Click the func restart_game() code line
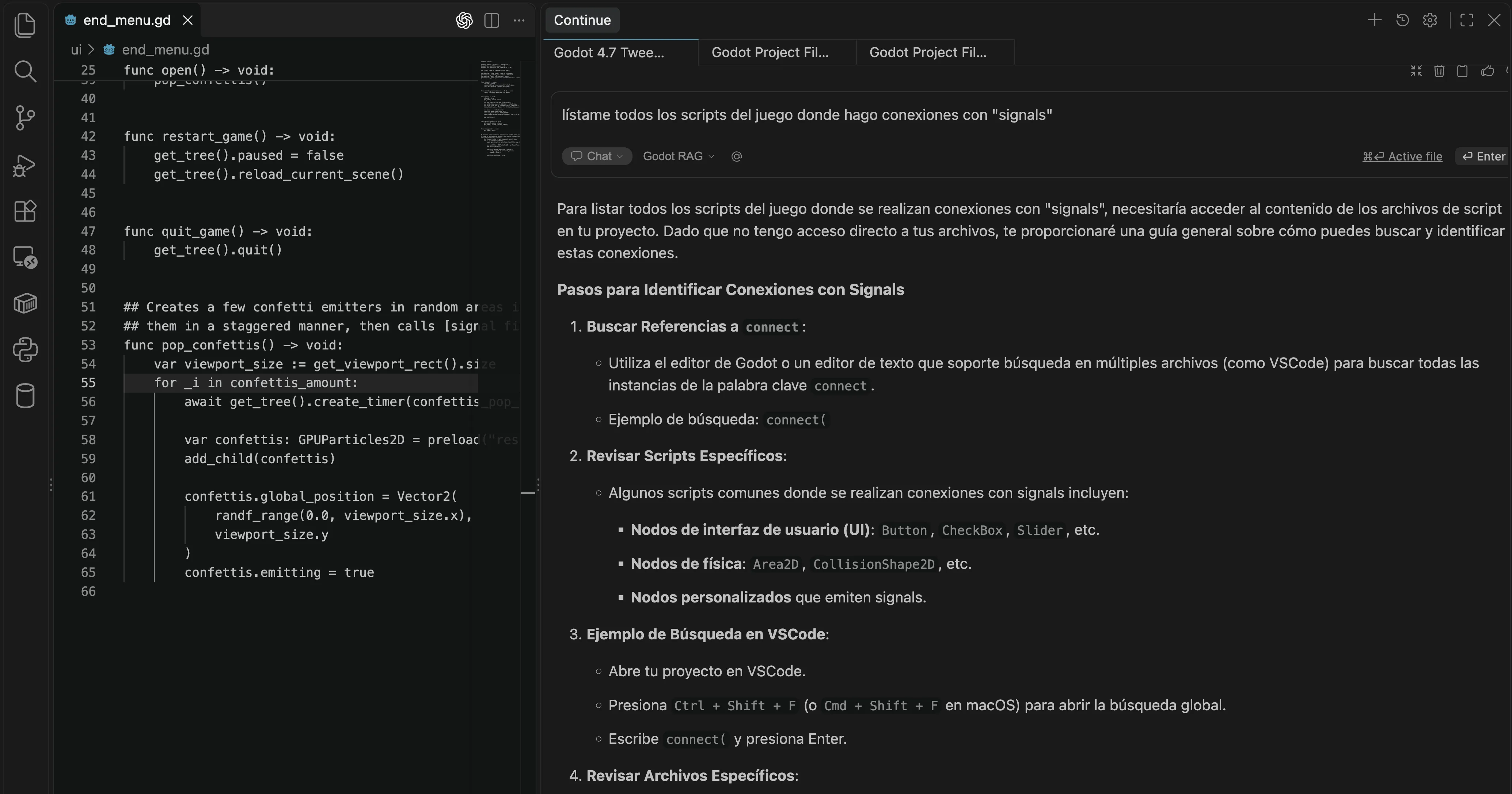The image size is (1512, 794). 229,137
